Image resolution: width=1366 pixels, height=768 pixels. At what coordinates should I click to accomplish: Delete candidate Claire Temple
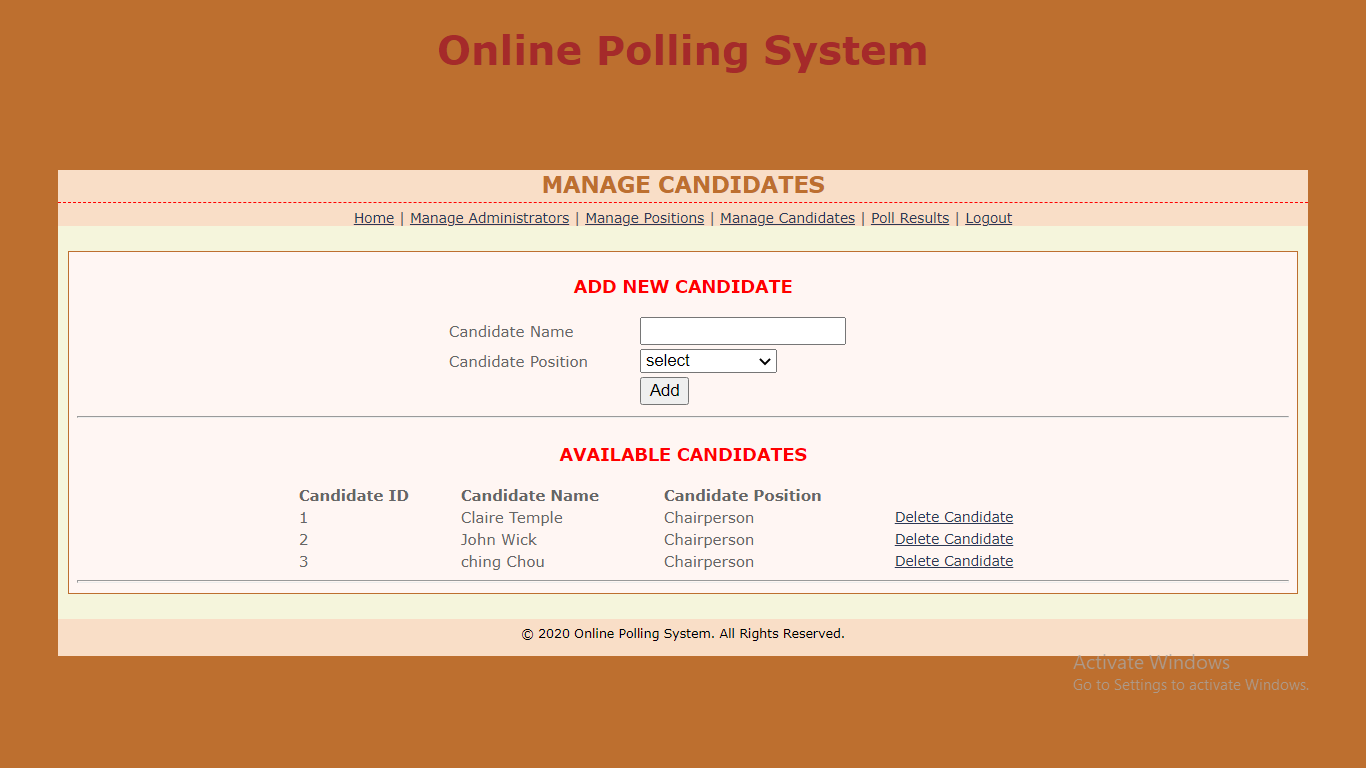pyautogui.click(x=954, y=517)
